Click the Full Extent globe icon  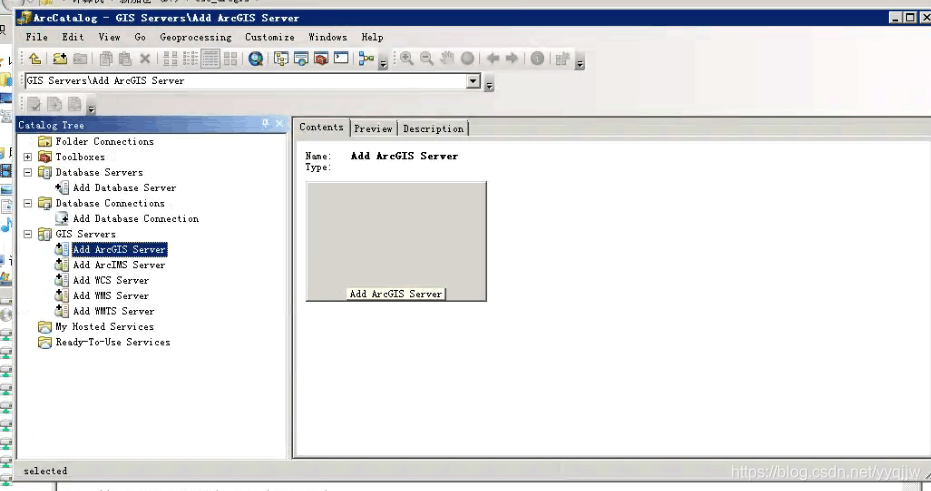tap(468, 58)
